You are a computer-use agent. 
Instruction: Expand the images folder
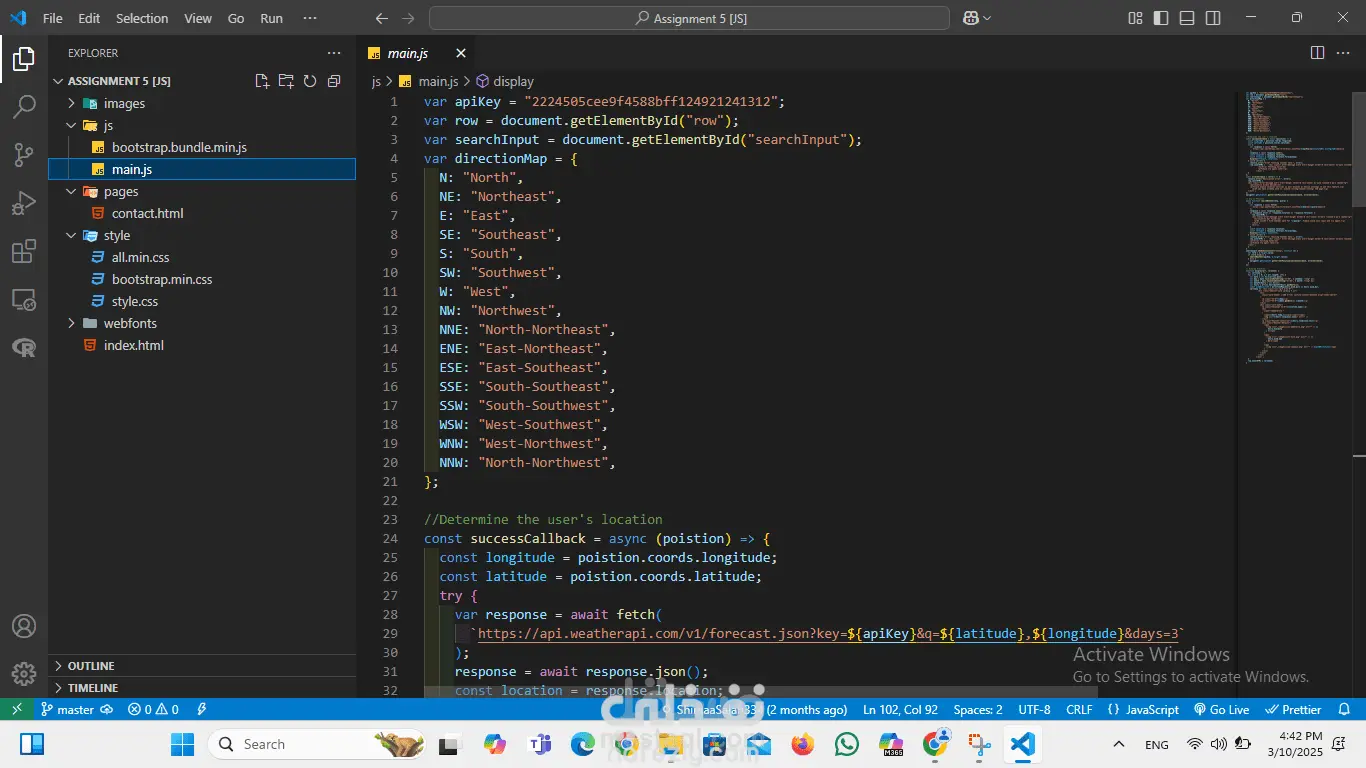[x=124, y=103]
